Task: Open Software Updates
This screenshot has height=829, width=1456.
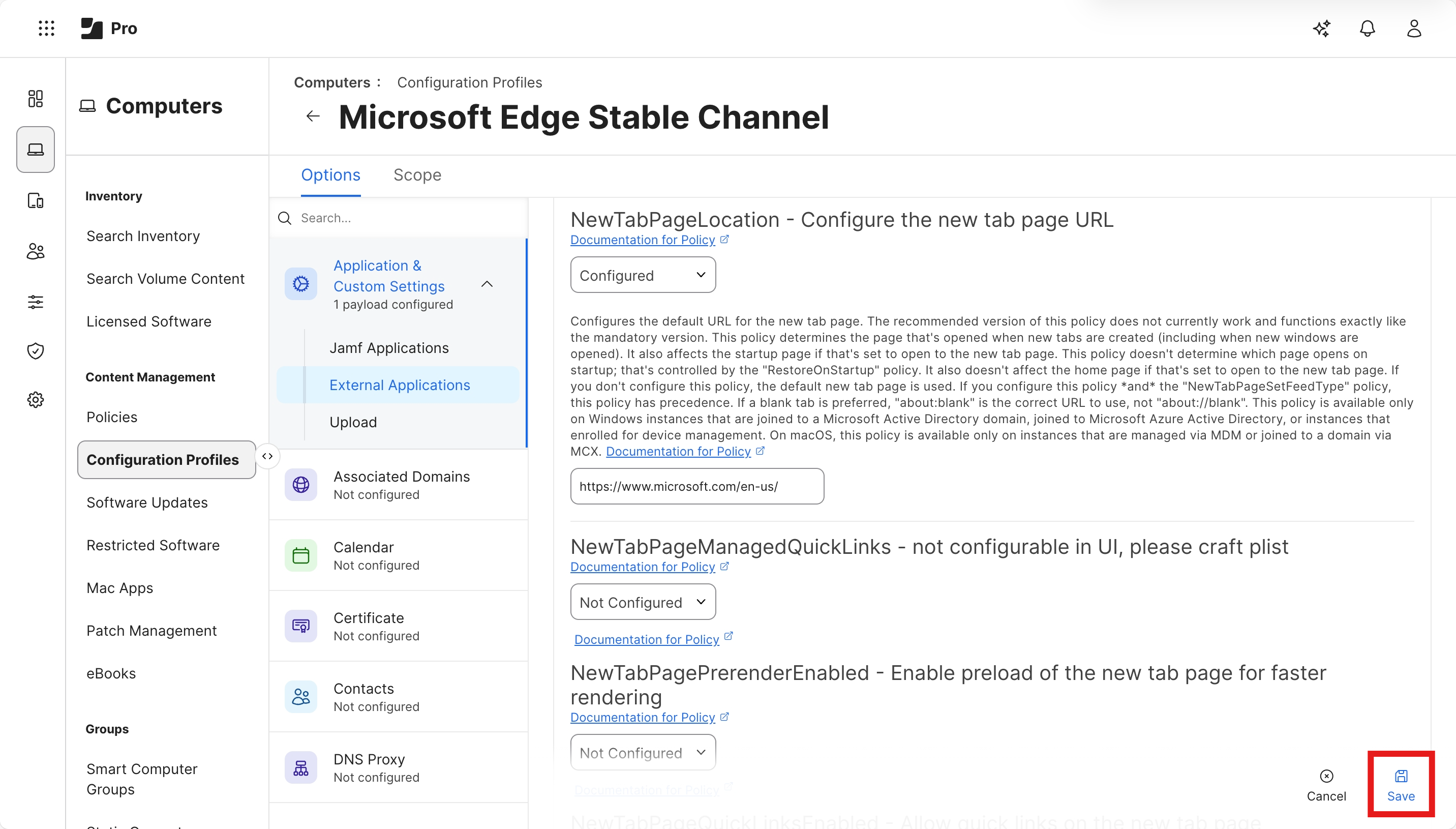Action: coord(147,503)
